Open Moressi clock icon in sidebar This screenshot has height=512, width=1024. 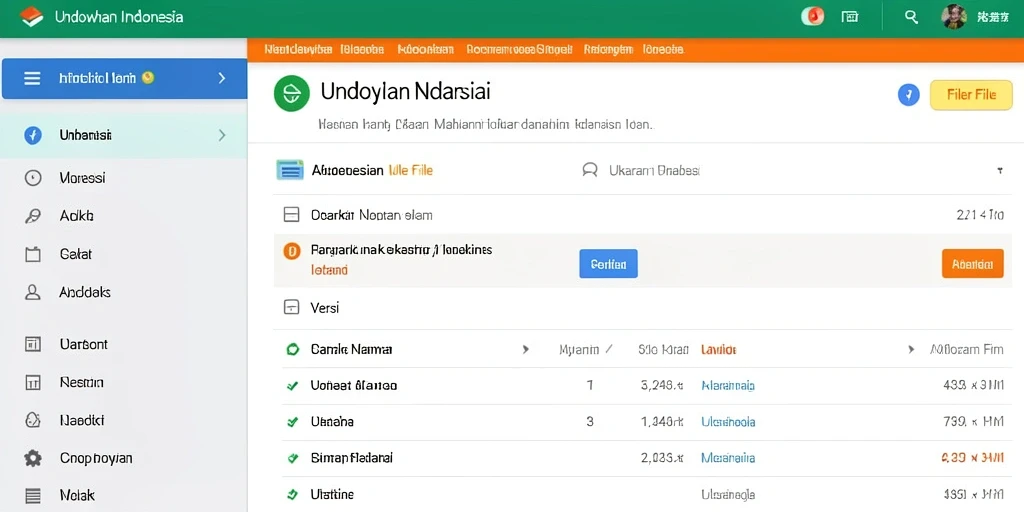click(33, 178)
